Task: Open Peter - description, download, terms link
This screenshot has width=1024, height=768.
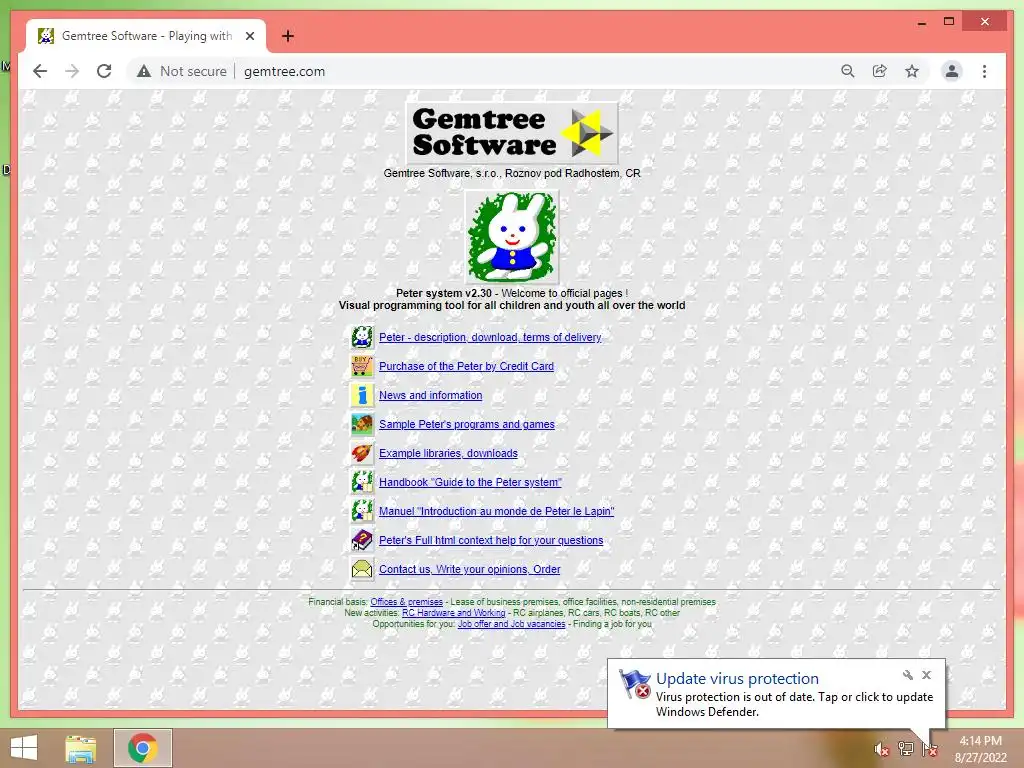Action: tap(490, 337)
